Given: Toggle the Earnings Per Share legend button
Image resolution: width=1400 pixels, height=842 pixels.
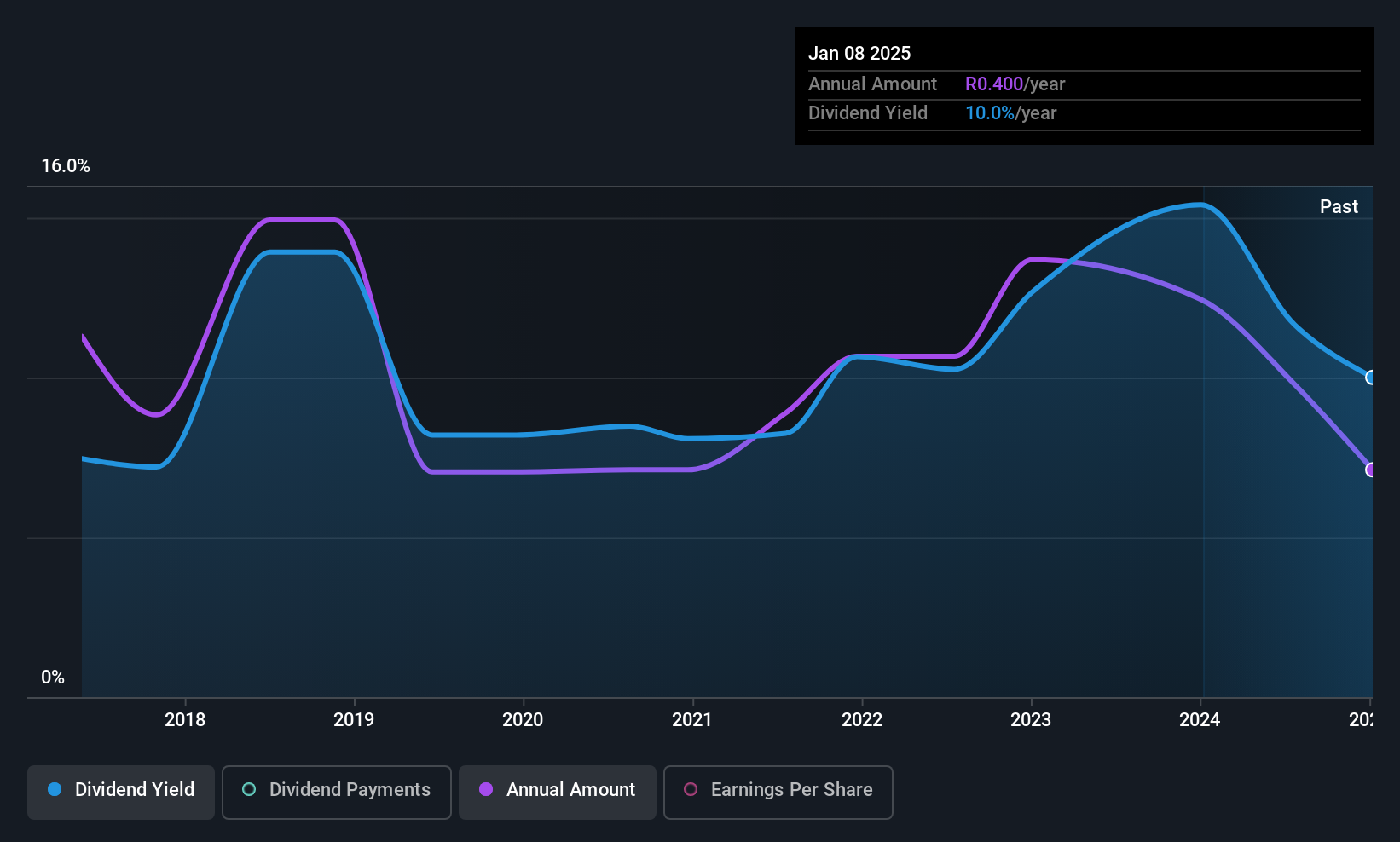Looking at the screenshot, I should point(778,793).
